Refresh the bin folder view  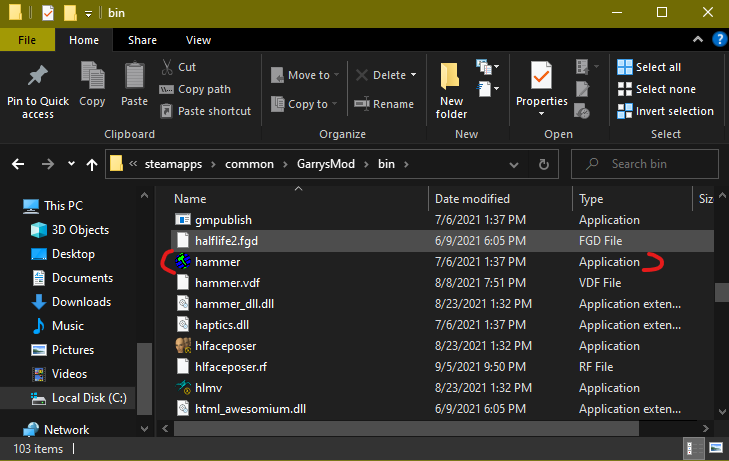coord(543,164)
